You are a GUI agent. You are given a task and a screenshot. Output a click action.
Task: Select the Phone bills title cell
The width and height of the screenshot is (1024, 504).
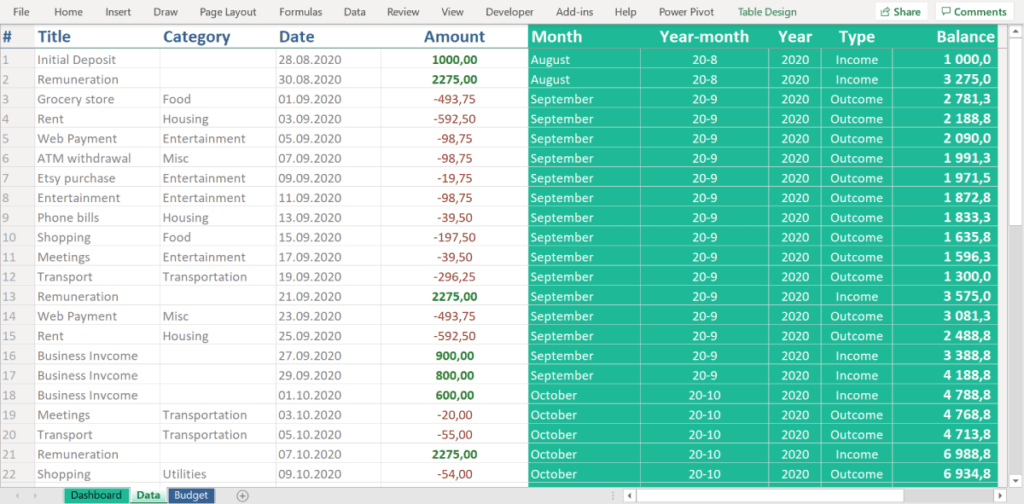point(97,217)
